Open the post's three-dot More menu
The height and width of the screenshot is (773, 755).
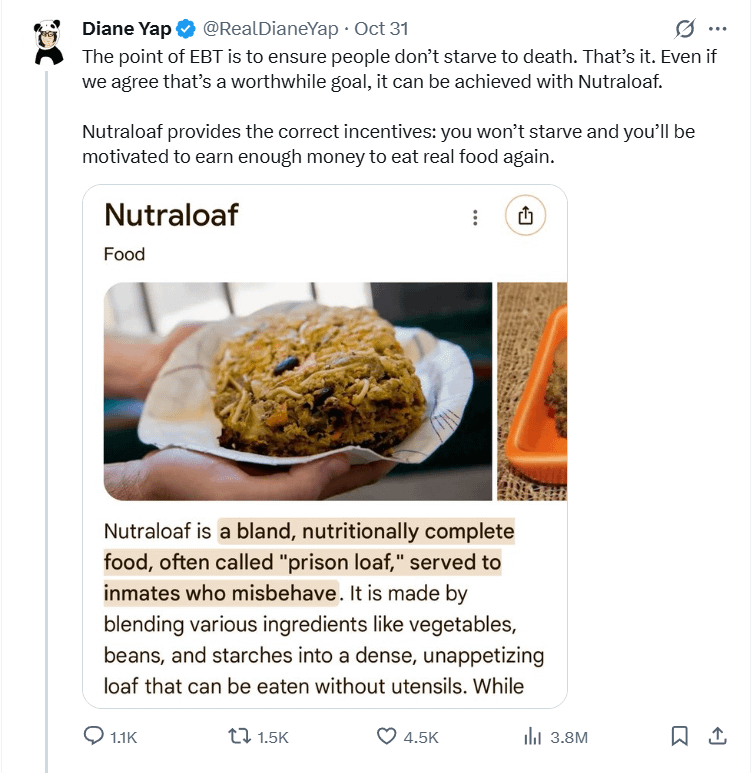[717, 28]
